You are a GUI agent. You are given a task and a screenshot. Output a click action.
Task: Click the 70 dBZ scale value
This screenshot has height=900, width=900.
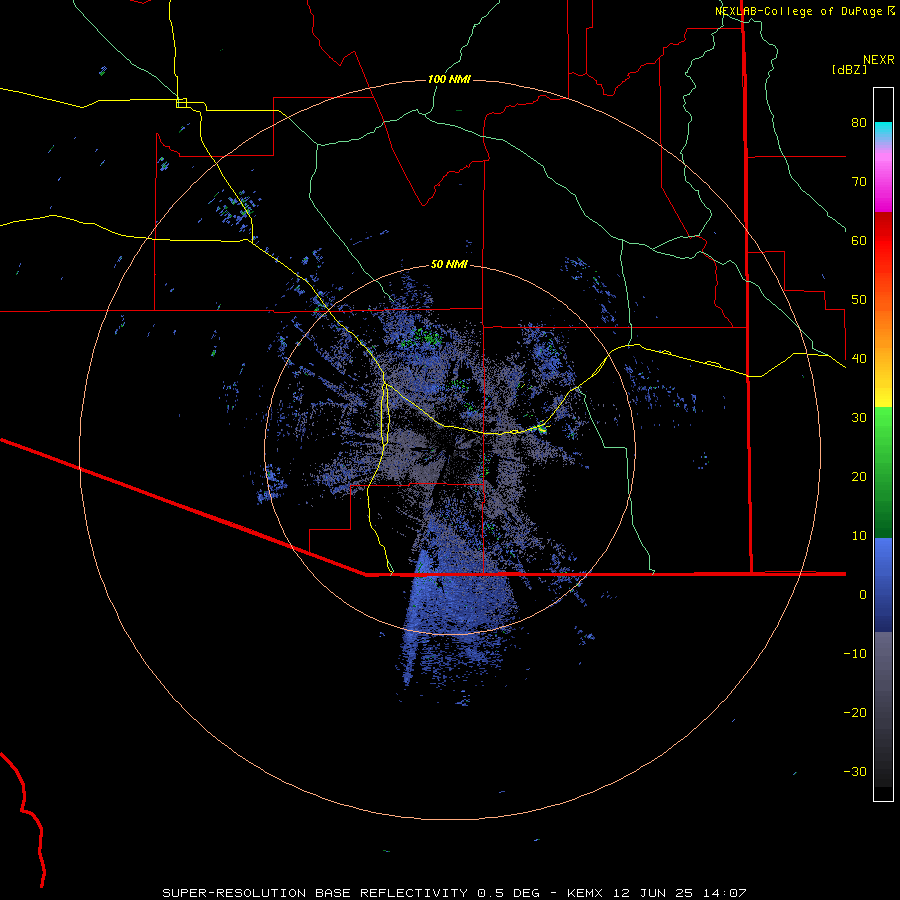click(859, 182)
